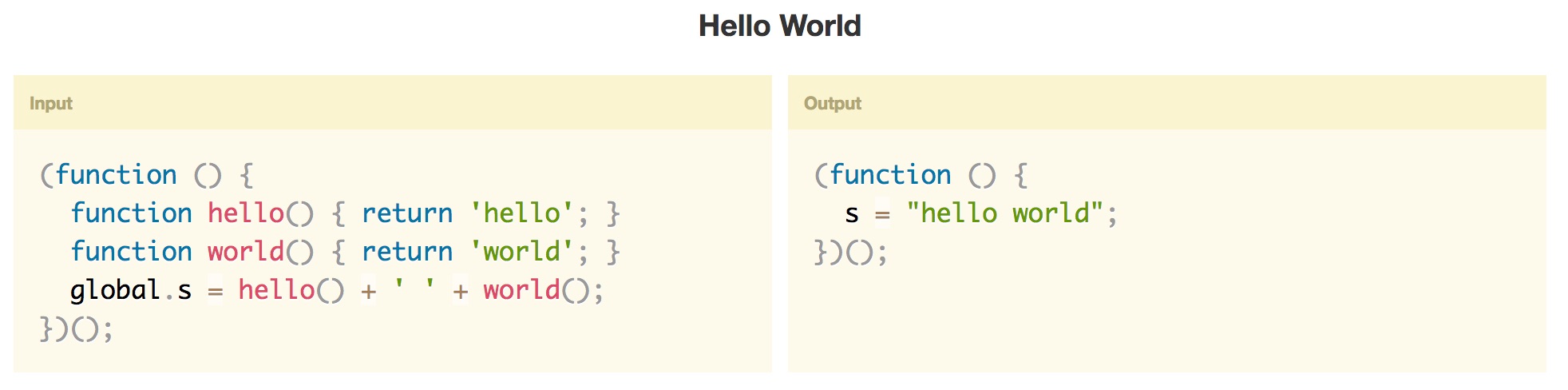Click the world function name in its declaration

(246, 252)
